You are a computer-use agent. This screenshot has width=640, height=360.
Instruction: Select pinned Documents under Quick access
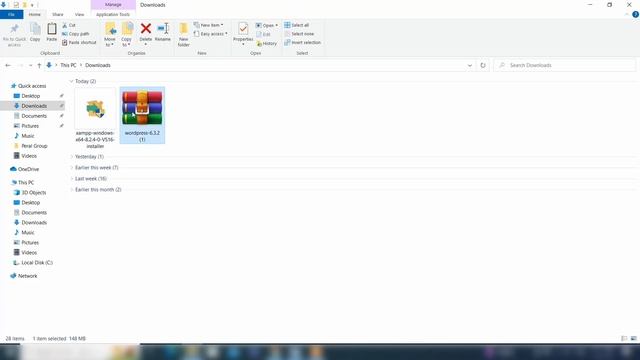[x=34, y=116]
